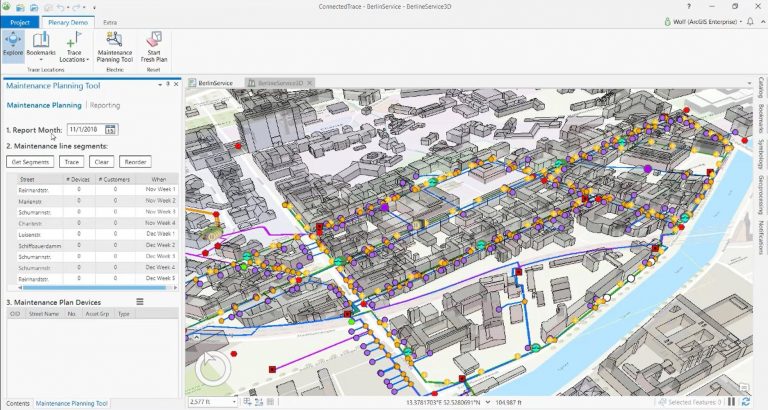Select the Marienstr. Nov Week 2 row
768x410 pixels.
point(96,201)
